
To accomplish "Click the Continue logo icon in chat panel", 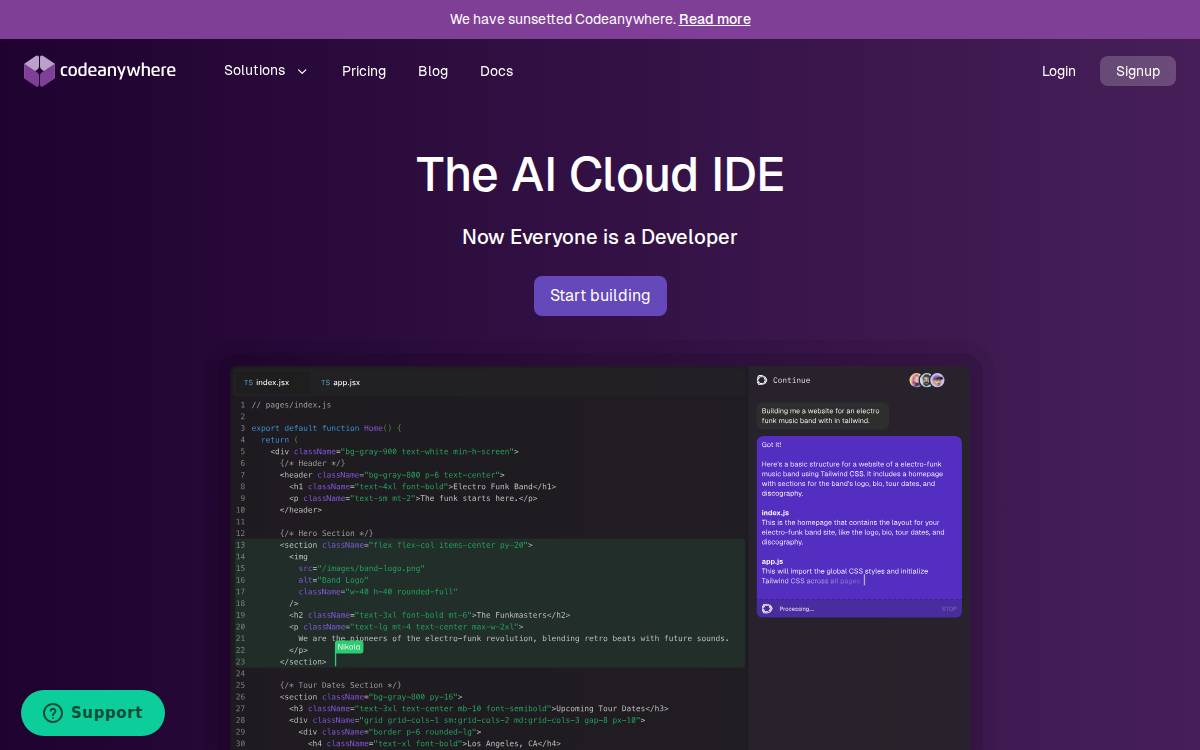I will pyautogui.click(x=762, y=380).
